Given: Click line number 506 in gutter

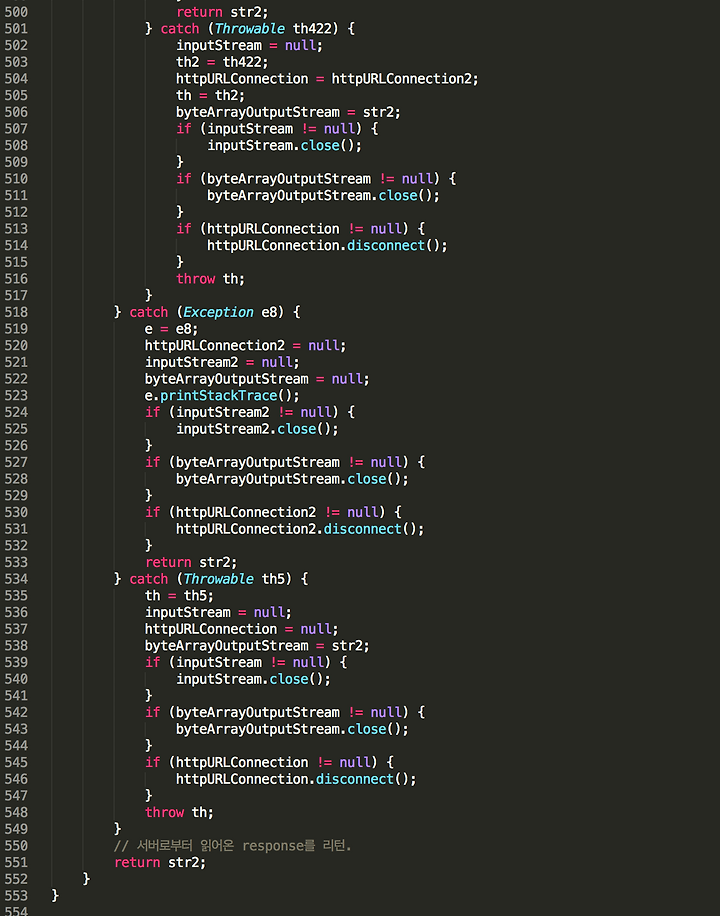Looking at the screenshot, I should click(16, 112).
